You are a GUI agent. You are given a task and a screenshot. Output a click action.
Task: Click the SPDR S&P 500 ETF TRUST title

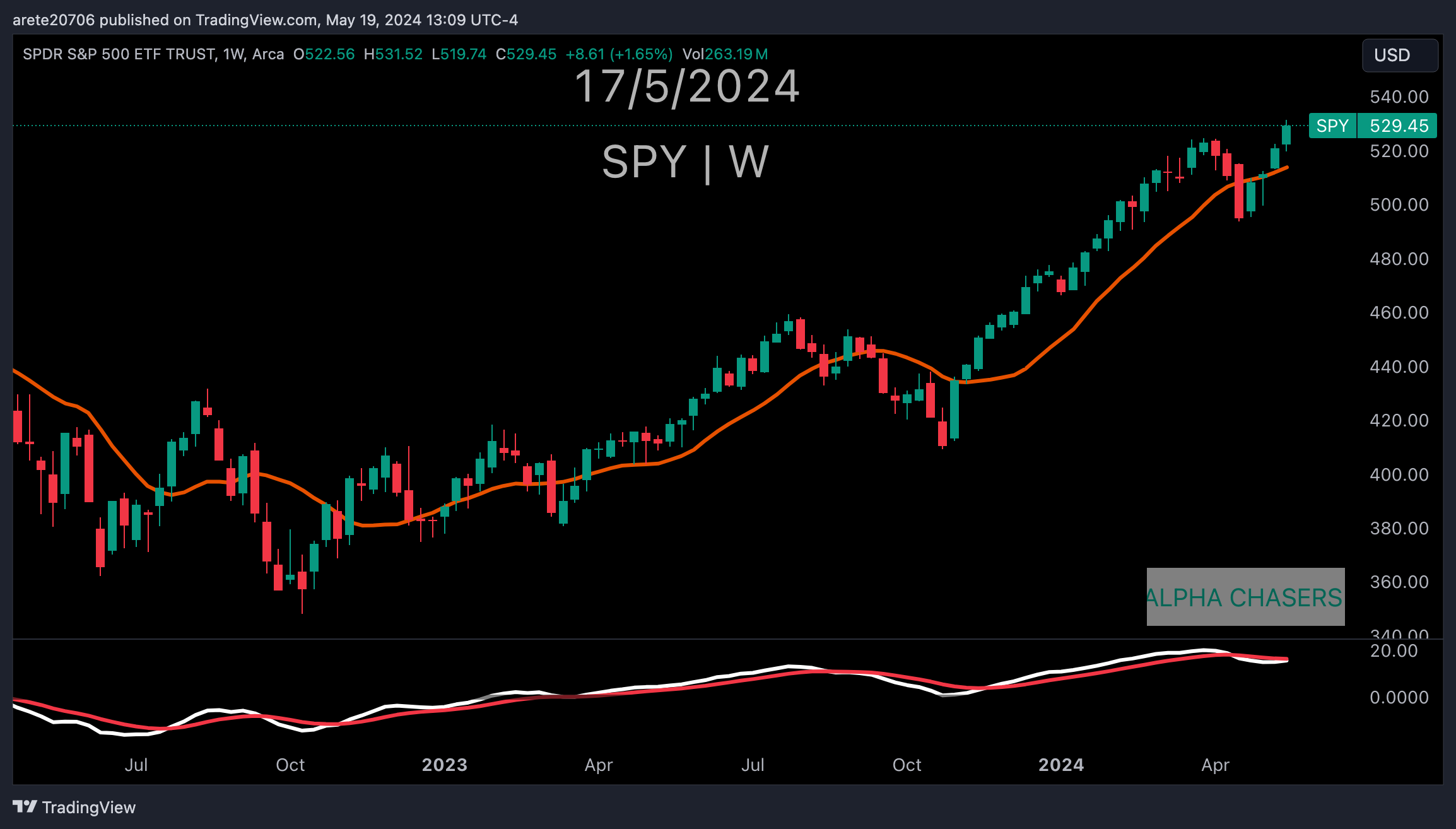119,54
